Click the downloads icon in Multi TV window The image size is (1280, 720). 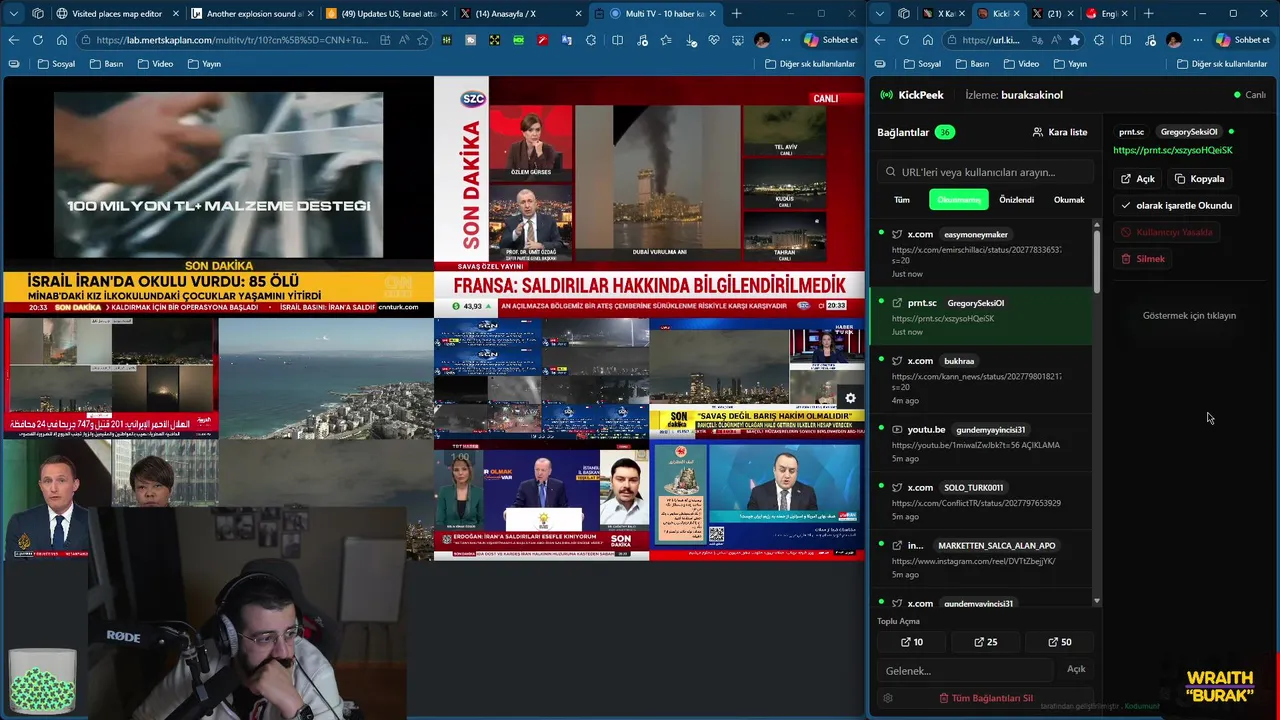690,40
